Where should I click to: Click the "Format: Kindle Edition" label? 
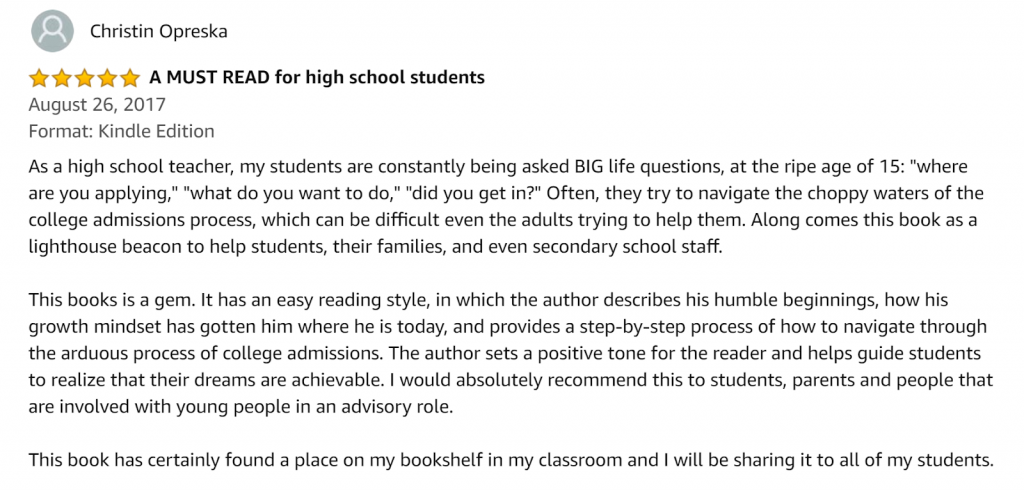(x=121, y=131)
